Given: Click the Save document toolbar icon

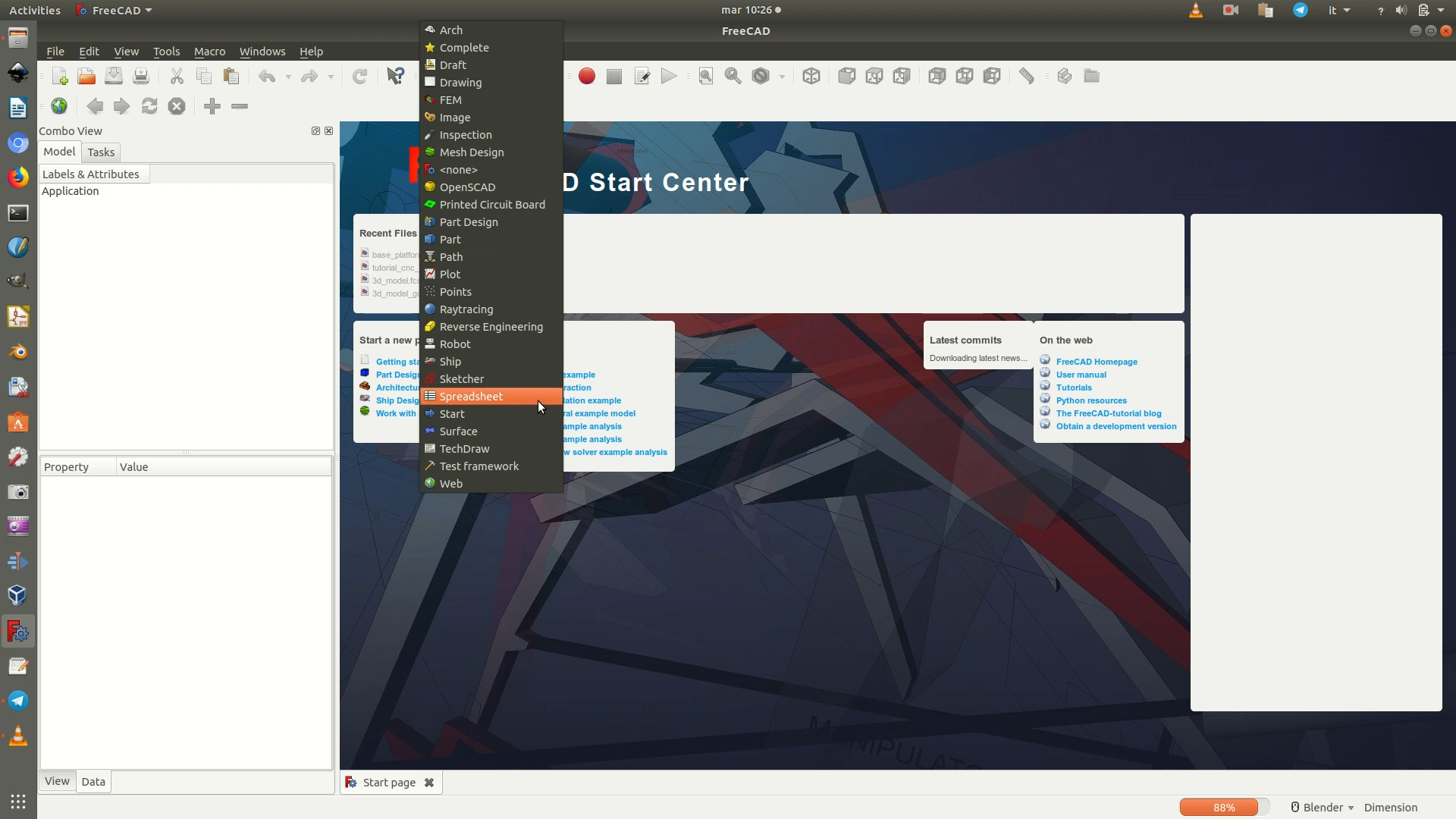Looking at the screenshot, I should 114,76.
